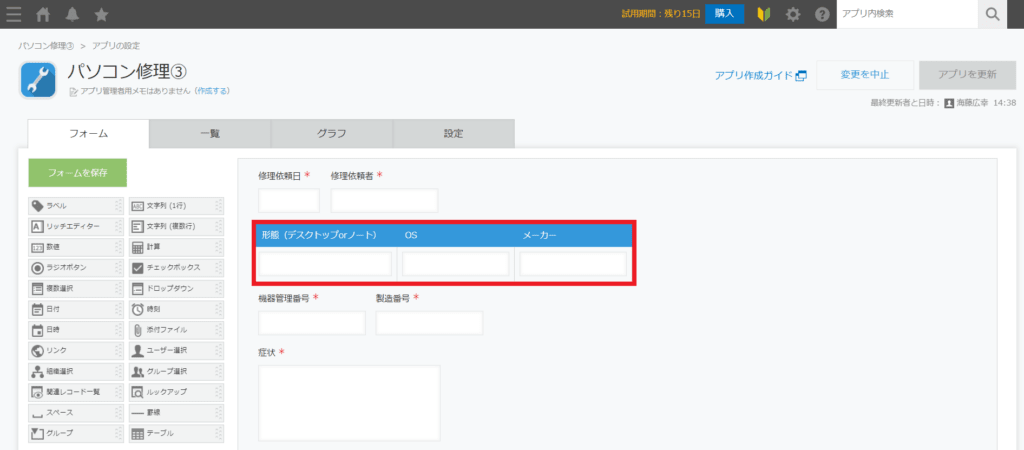The width and height of the screenshot is (1024, 450).
Task: Click the help question mark icon
Action: pyautogui.click(x=822, y=14)
